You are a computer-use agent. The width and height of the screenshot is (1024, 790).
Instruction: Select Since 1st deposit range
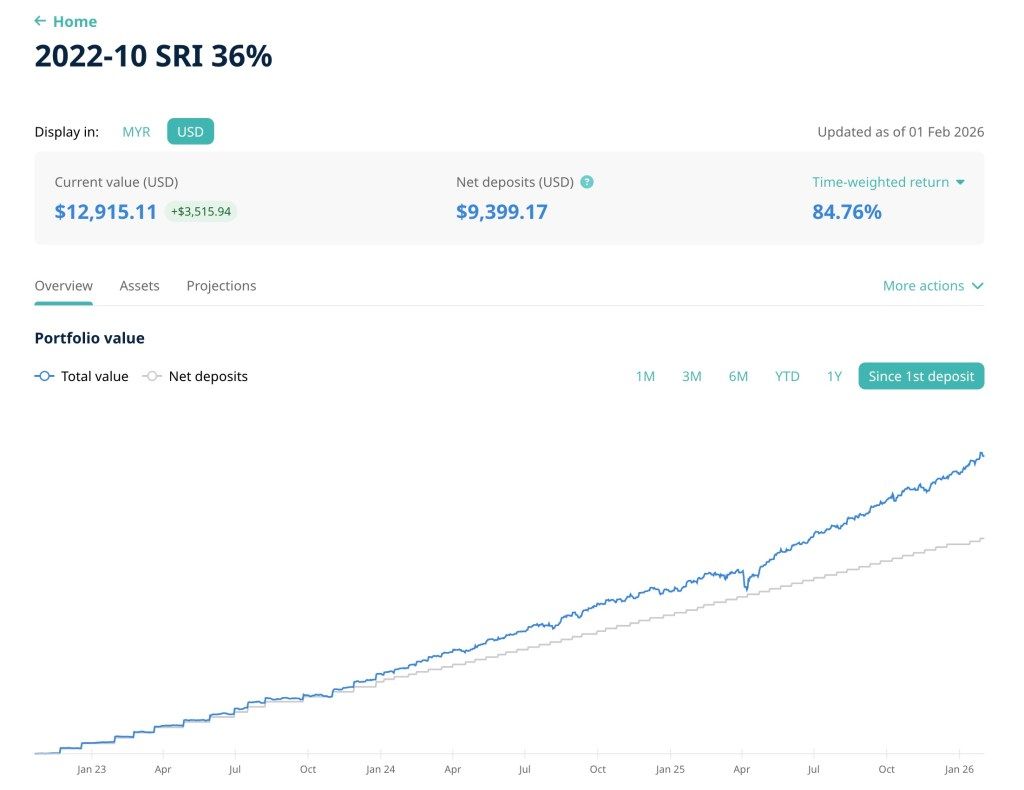pos(921,376)
